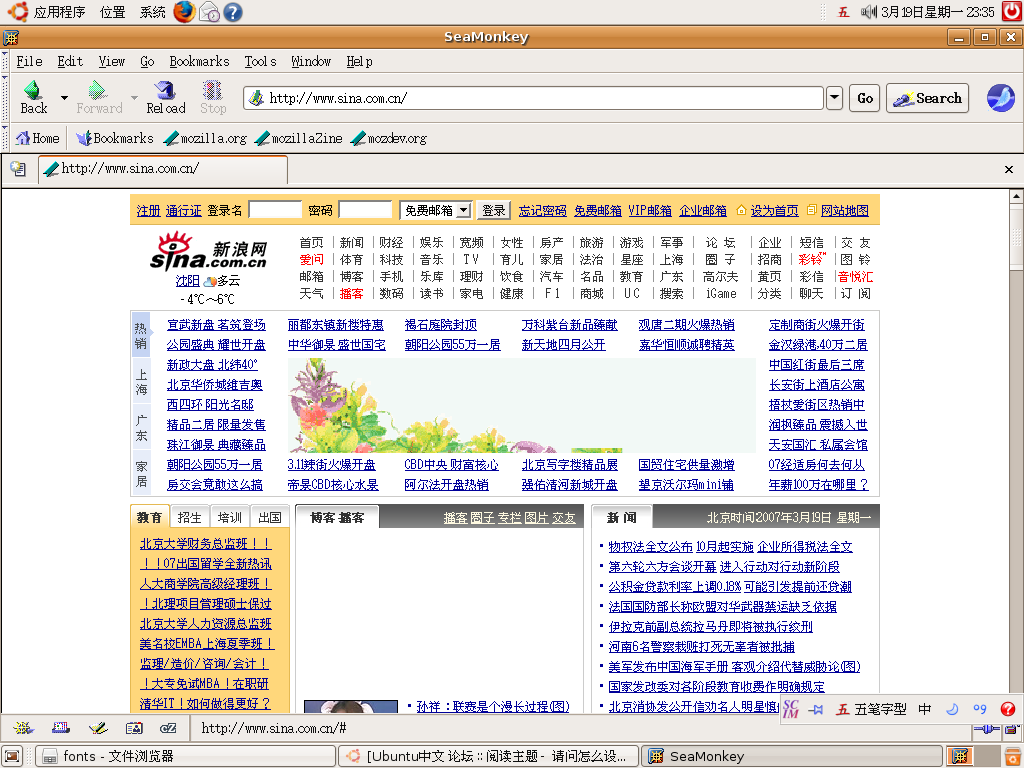Click the red power/logout button
This screenshot has height=768, width=1024.
[x=1012, y=11]
